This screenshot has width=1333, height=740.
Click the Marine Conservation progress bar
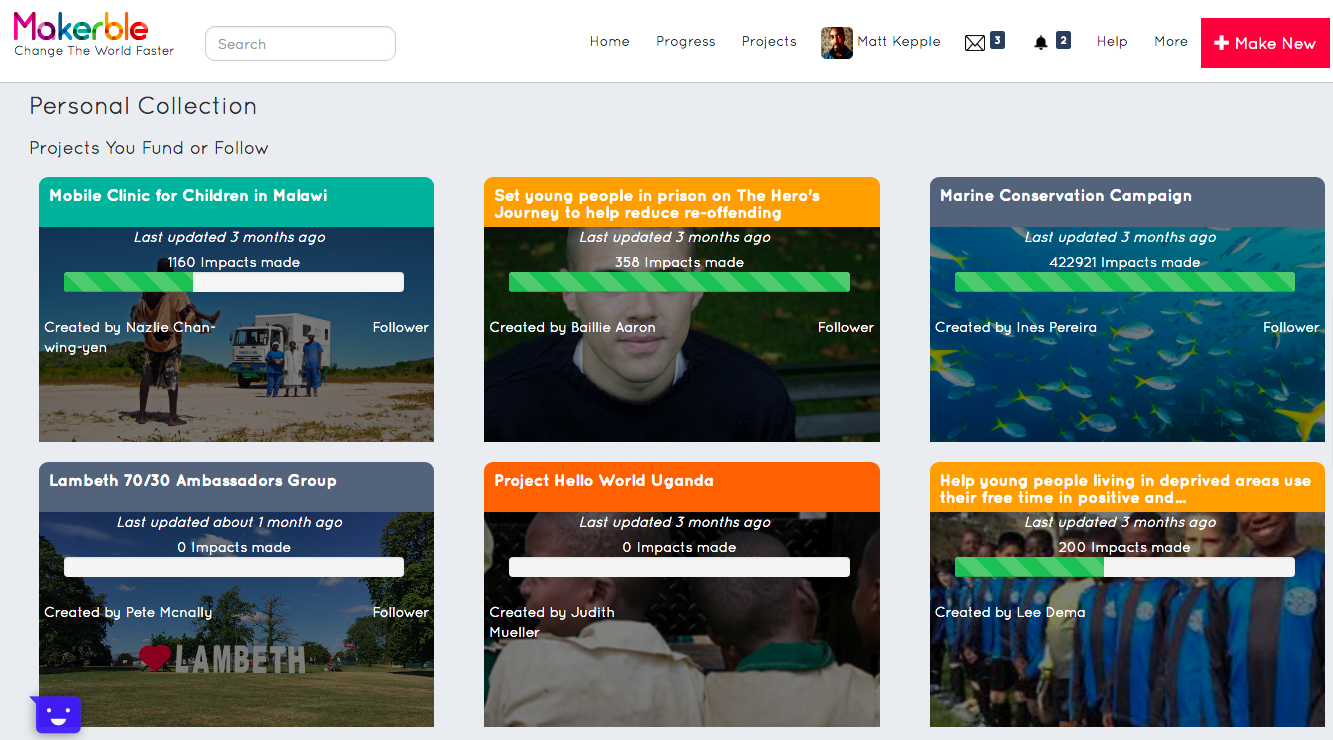click(1125, 282)
